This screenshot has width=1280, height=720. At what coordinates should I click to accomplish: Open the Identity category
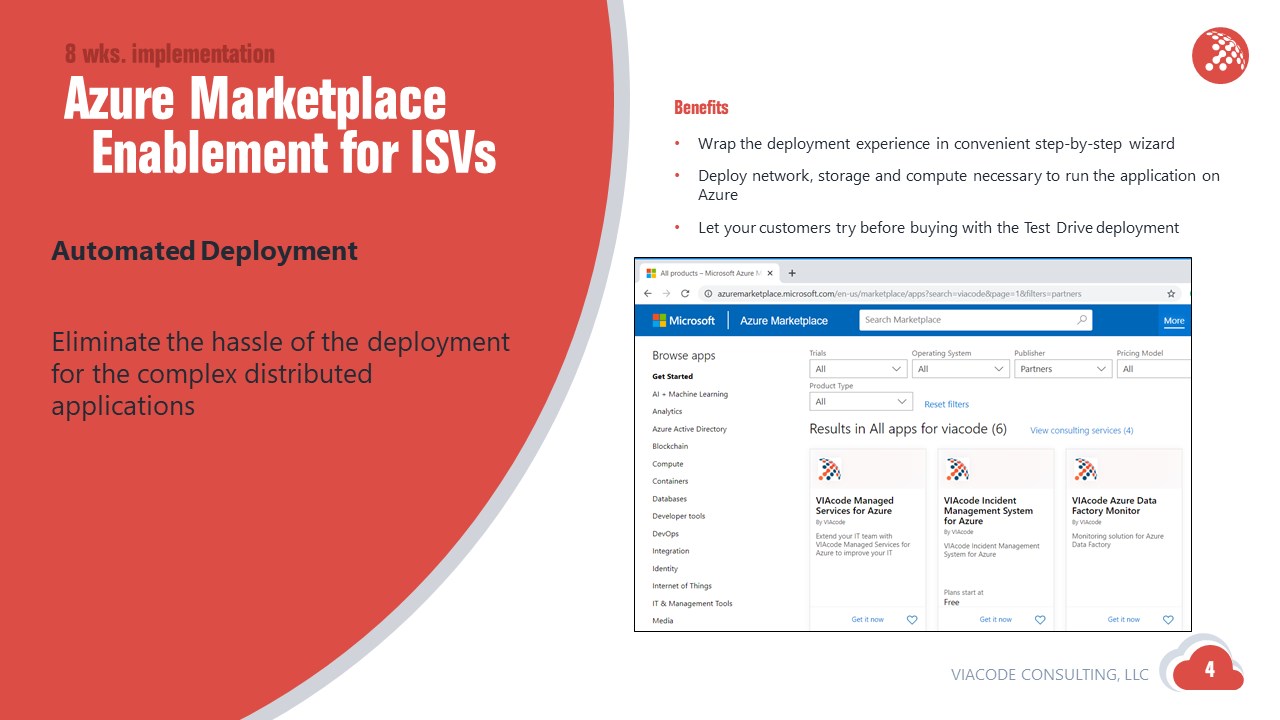(x=665, y=569)
